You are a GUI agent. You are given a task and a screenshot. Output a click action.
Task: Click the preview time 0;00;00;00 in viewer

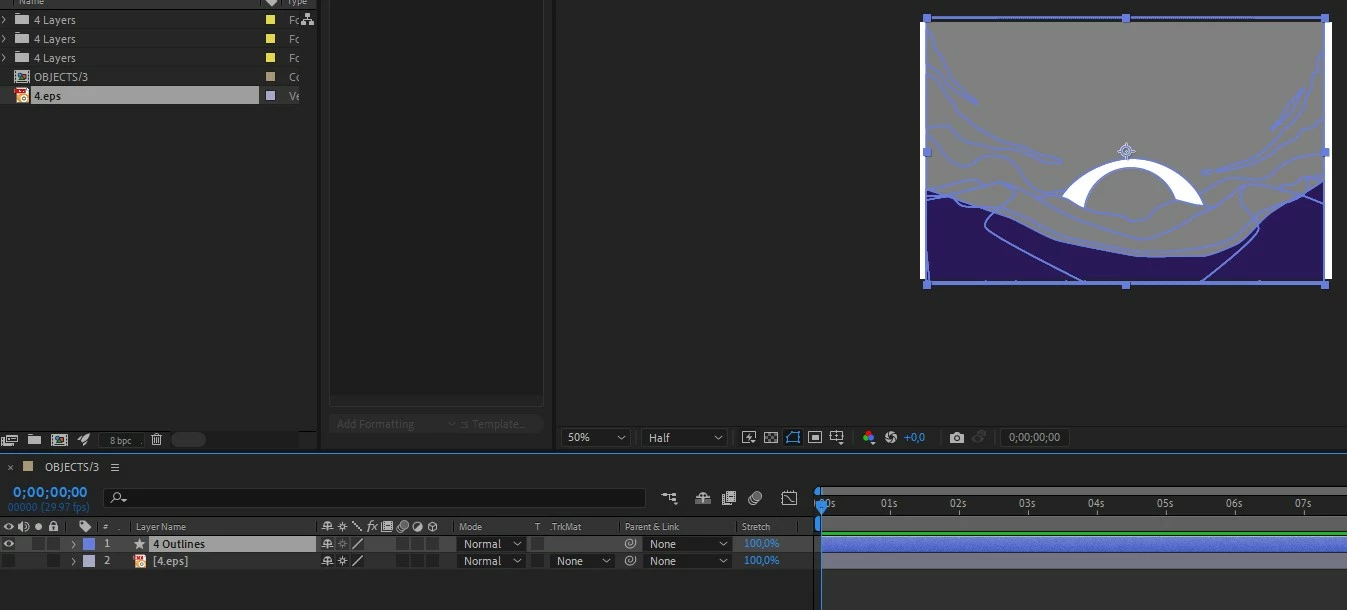(1034, 437)
